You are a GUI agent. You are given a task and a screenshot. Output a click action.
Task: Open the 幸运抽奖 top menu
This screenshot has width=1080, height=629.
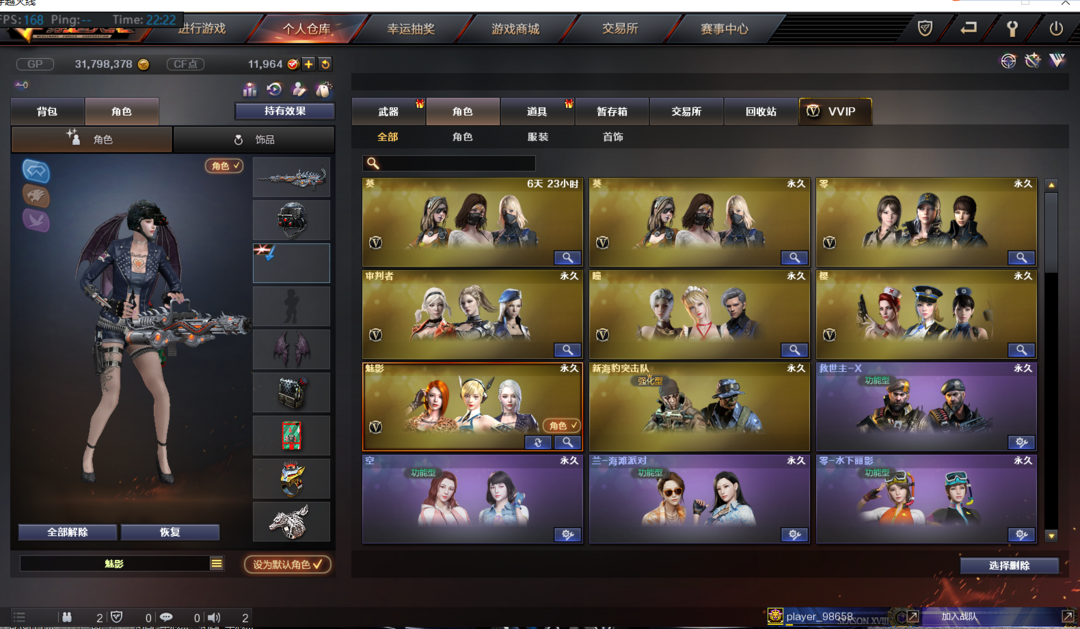[x=411, y=29]
